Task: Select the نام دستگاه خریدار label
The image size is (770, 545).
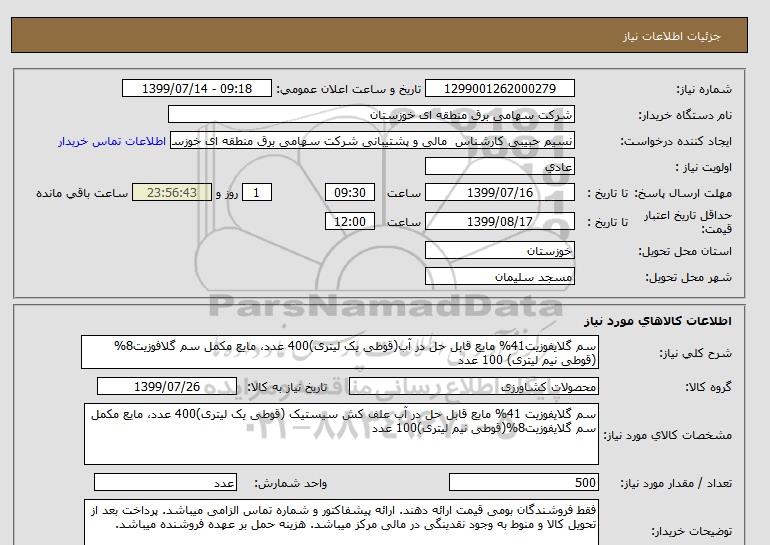Action: tap(685, 115)
